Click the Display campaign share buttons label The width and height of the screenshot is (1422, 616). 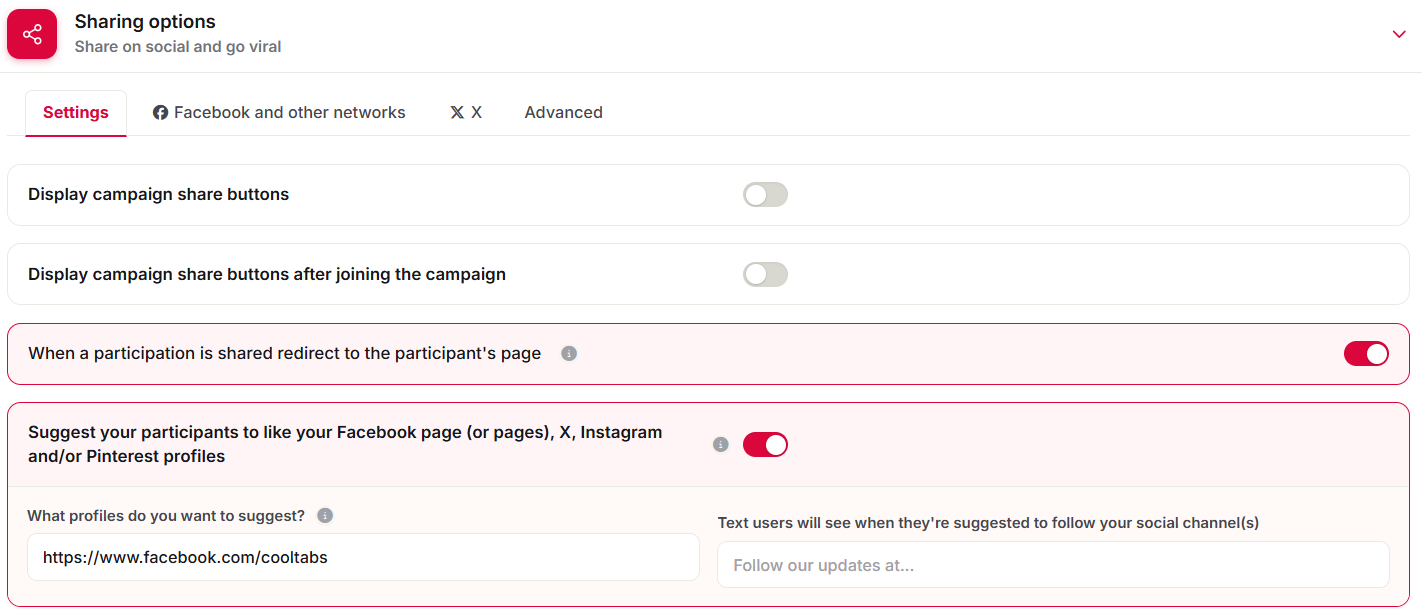click(x=158, y=195)
